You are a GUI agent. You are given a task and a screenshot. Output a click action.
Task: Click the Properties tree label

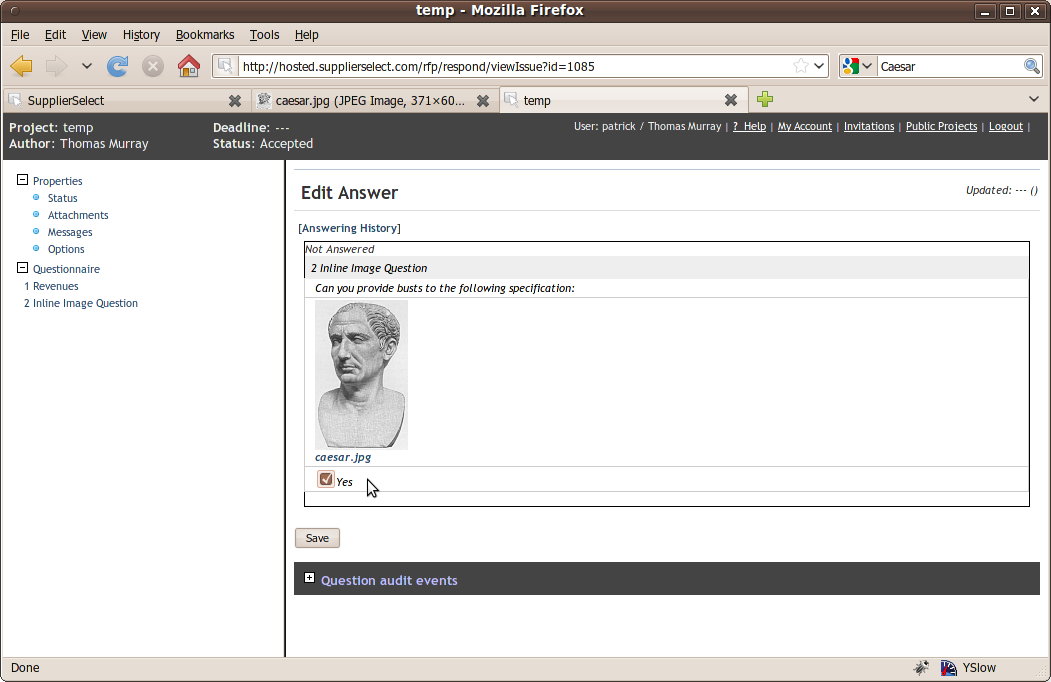coord(58,181)
